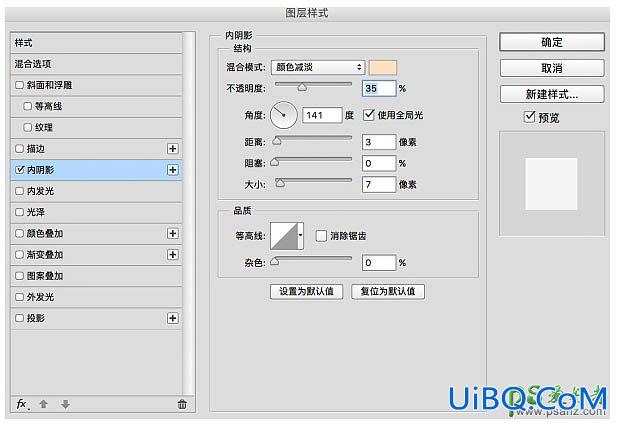Viewport: 618px width, 423px height.
Task: Add another 描边 effect plus icon
Action: (x=172, y=149)
